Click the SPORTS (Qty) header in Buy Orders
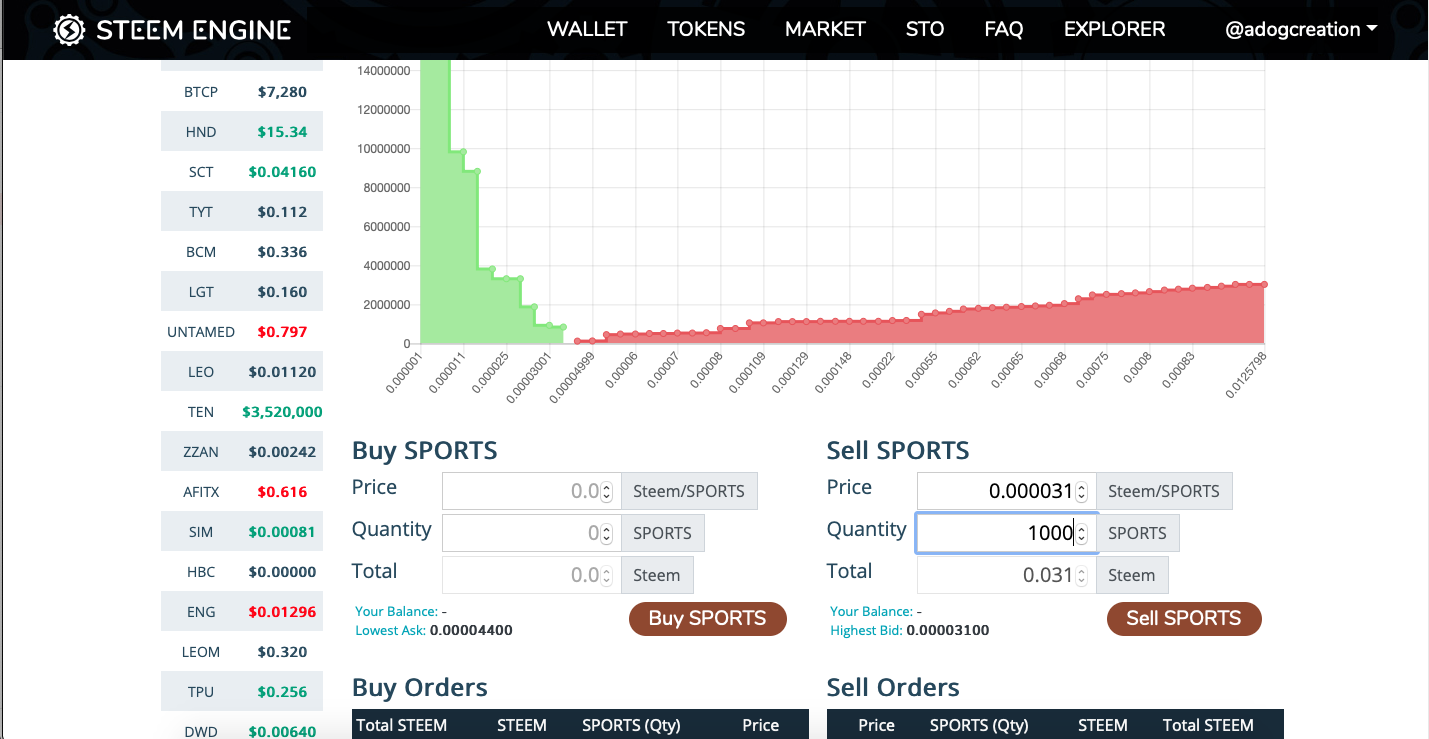The image size is (1429, 739). pos(632,725)
